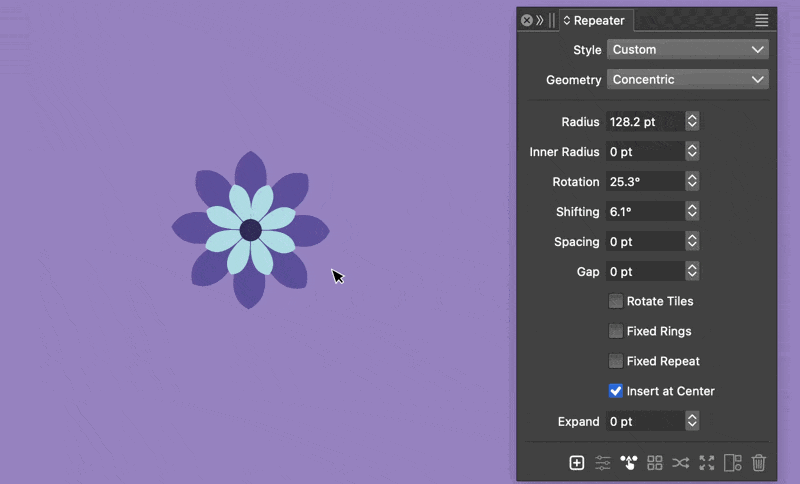The width and height of the screenshot is (800, 484).
Task: Delete repeater with the trash icon
Action: pyautogui.click(x=759, y=462)
